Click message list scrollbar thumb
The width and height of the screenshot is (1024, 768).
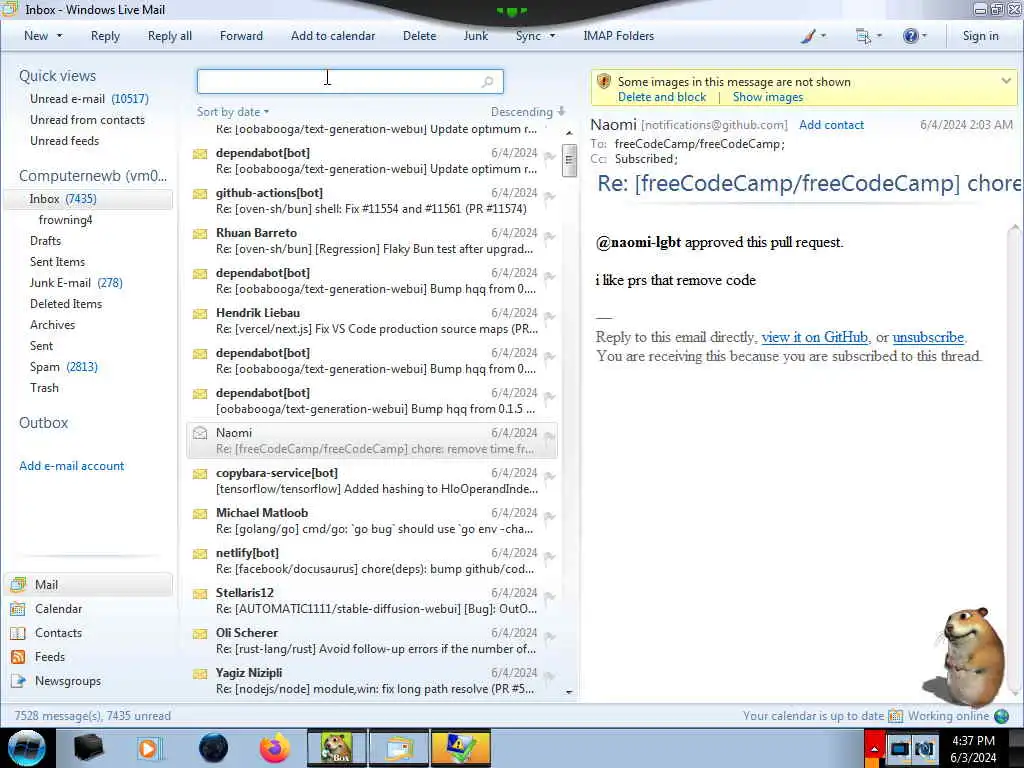(569, 160)
